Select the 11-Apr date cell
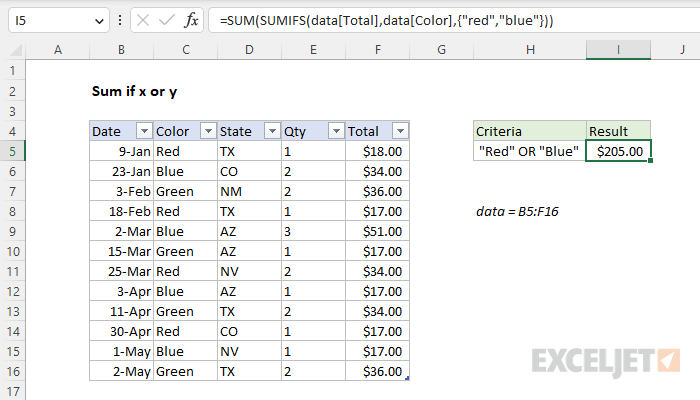Screen dimensions: 700x400 (121, 311)
